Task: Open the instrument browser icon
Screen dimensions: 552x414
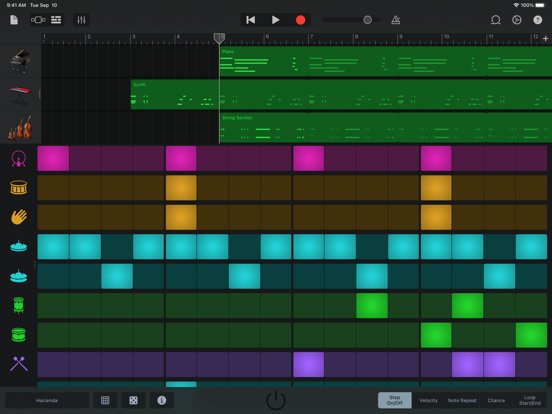Action: [x=38, y=20]
